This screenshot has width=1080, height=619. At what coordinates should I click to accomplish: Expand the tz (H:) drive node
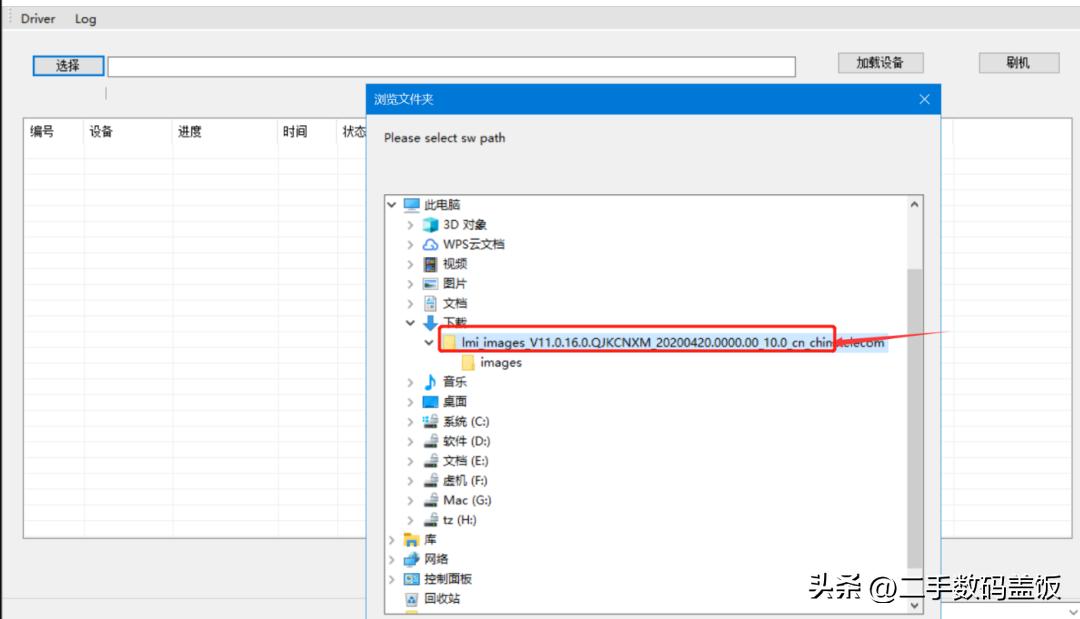click(411, 520)
